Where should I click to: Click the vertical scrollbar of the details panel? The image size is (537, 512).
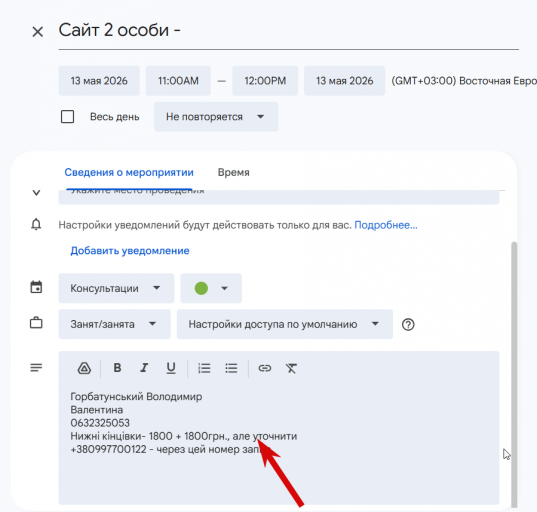(x=513, y=374)
